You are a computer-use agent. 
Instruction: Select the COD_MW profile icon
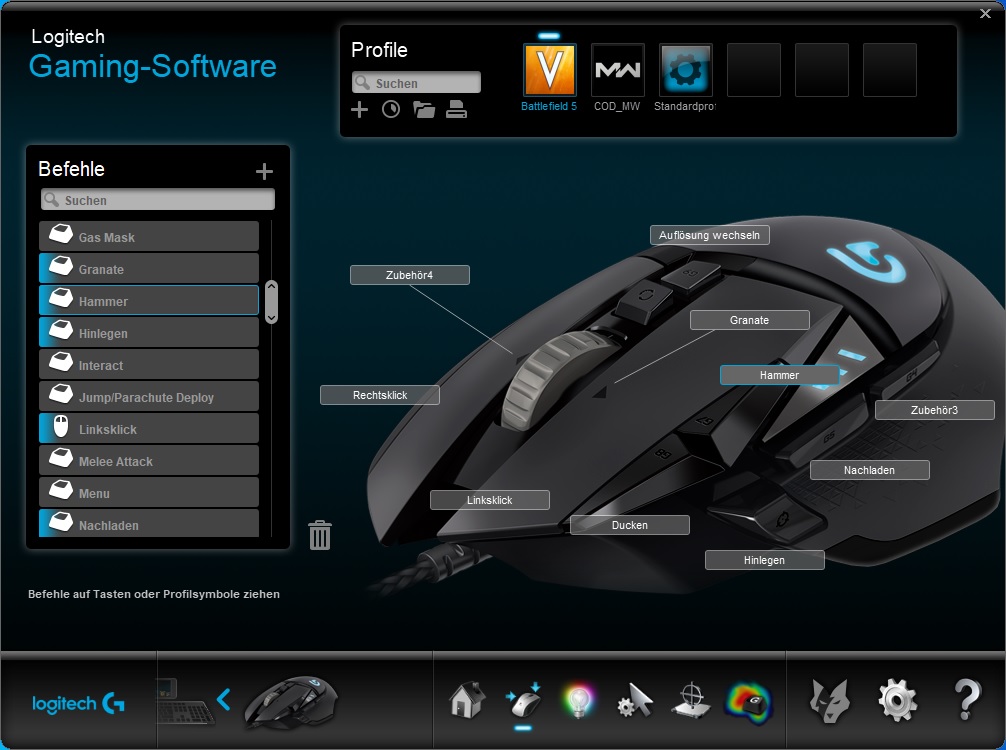coord(617,70)
